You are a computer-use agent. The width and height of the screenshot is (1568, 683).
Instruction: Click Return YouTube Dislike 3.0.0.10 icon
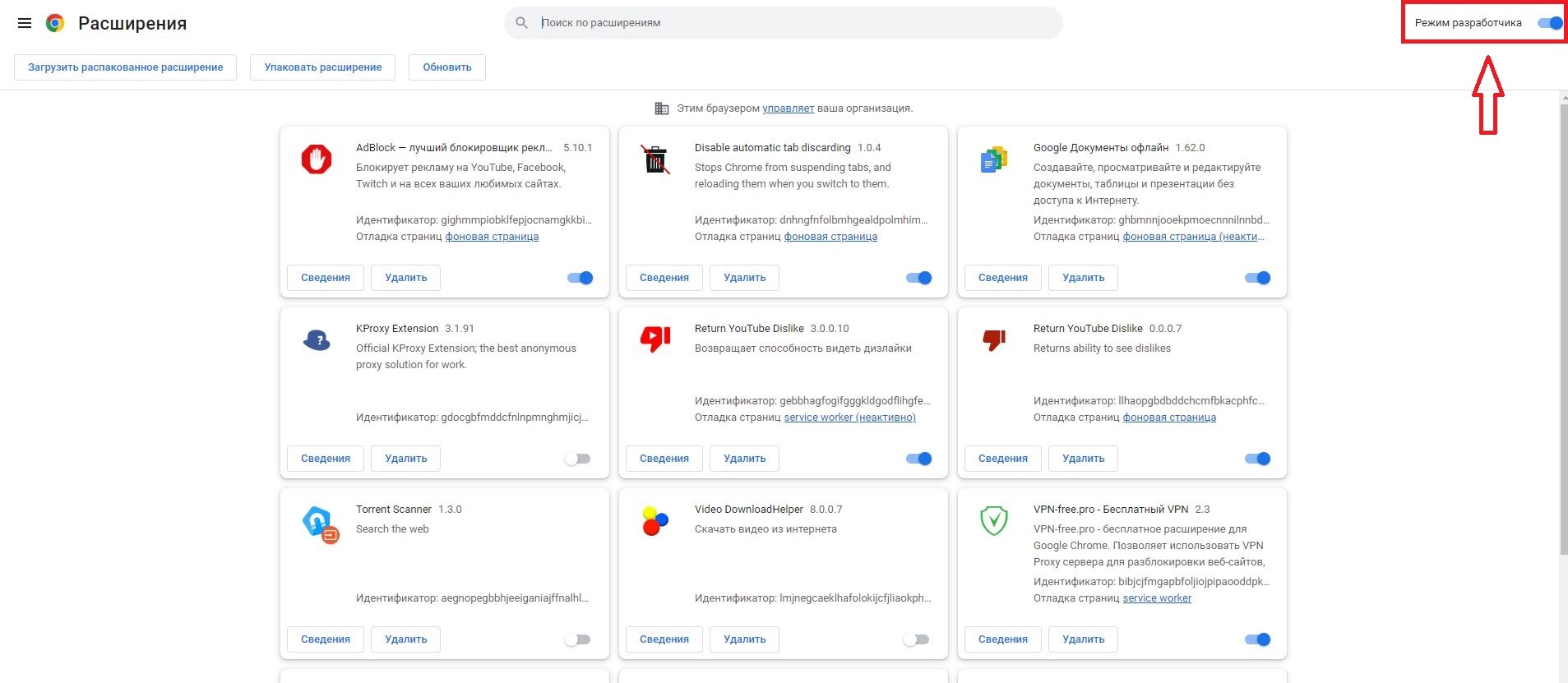coord(655,339)
